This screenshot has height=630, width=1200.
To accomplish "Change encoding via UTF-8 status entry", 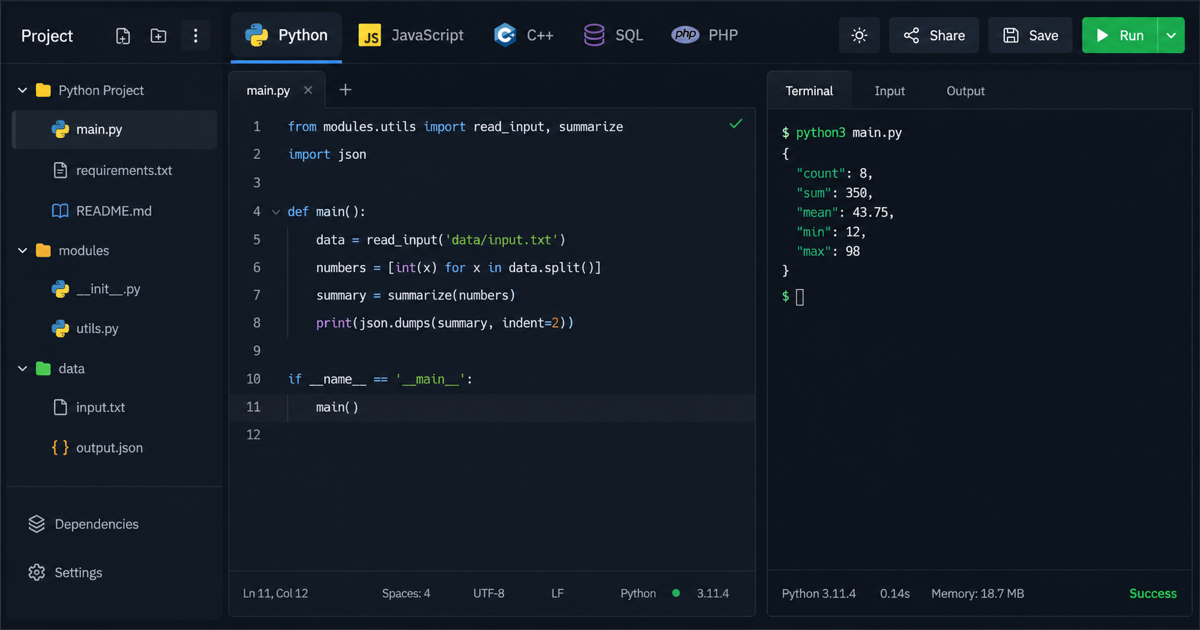I will 489,593.
